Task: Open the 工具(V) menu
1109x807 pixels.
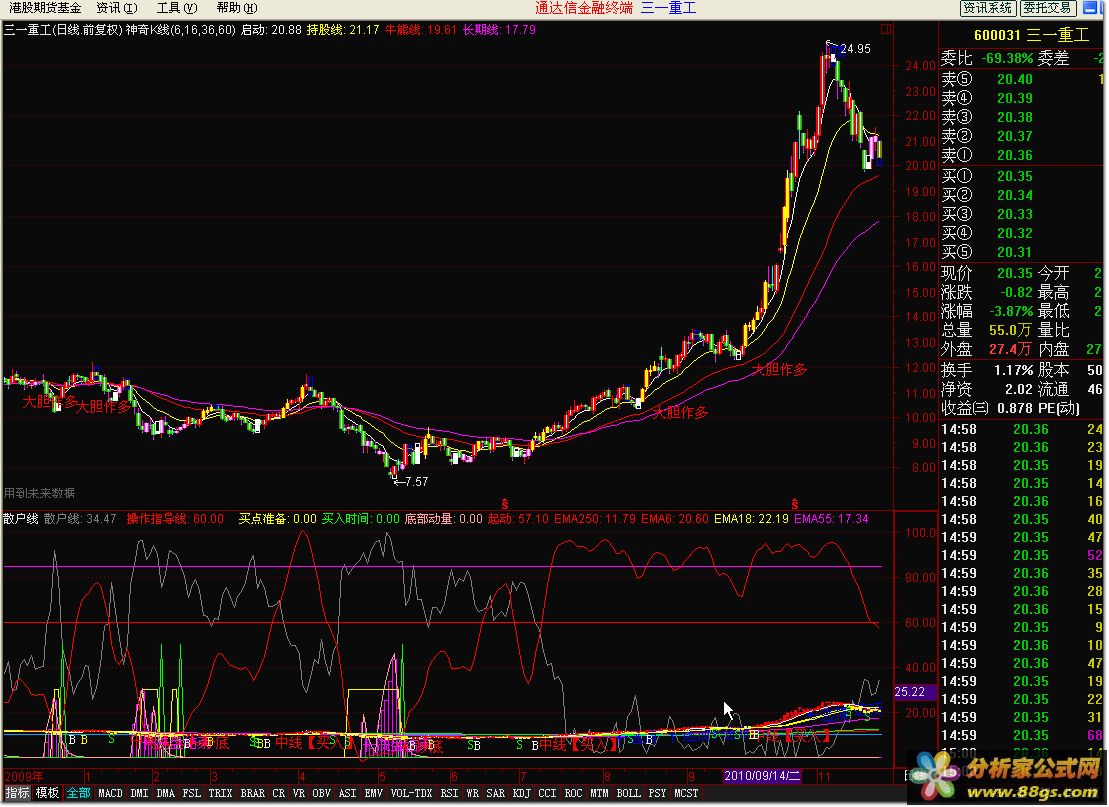Action: click(177, 8)
